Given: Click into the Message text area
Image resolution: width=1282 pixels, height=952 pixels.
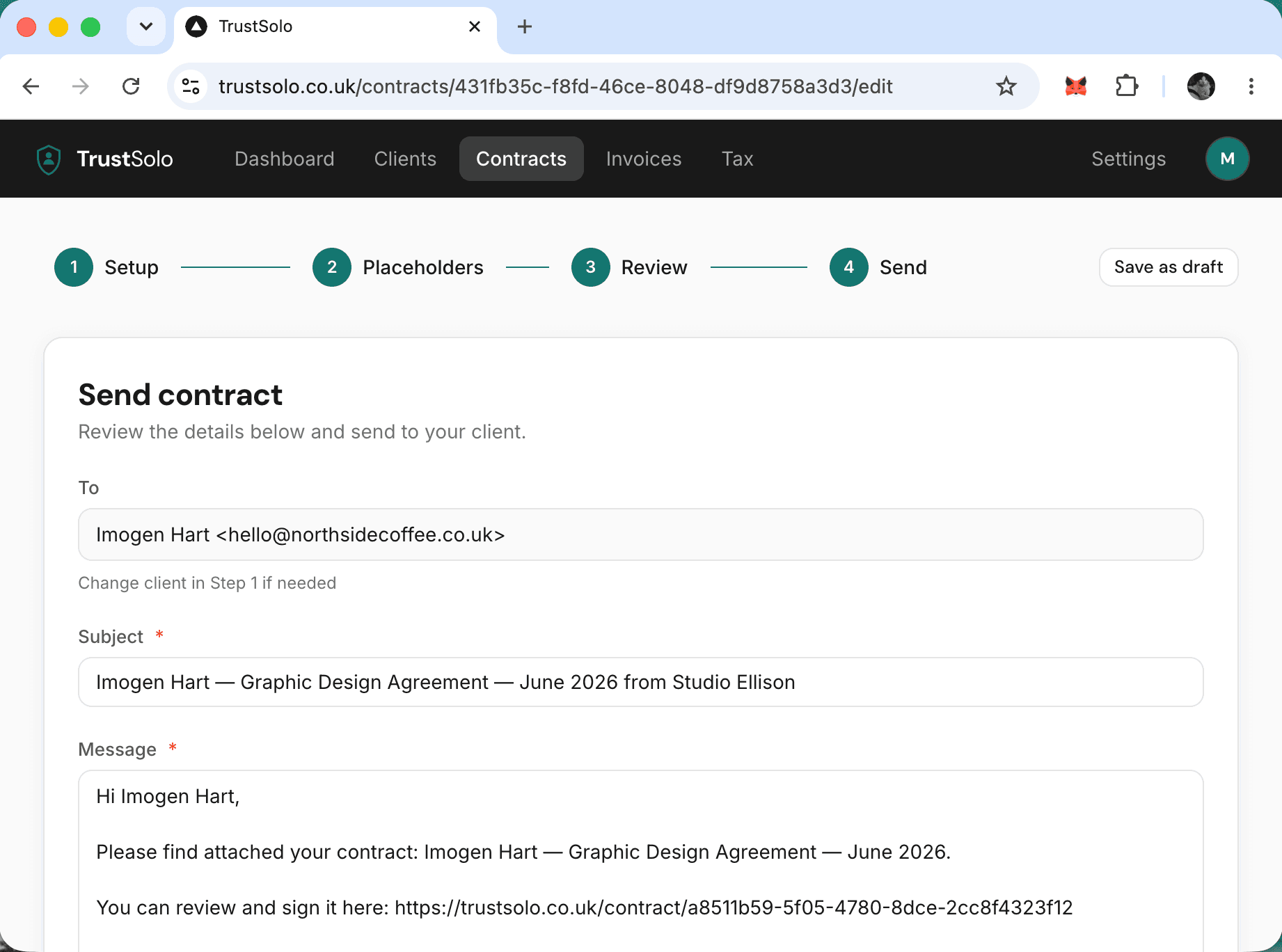Looking at the screenshot, I should click(x=641, y=861).
